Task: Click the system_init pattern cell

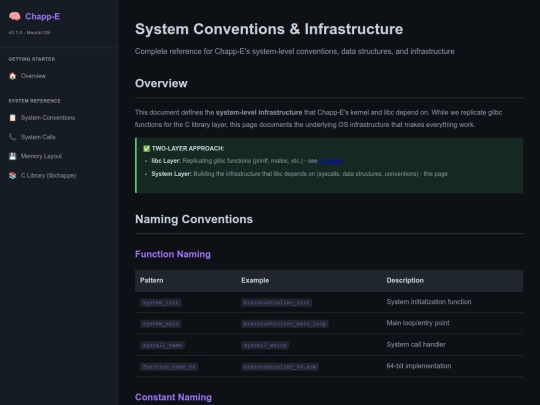Action: pyautogui.click(x=160, y=302)
